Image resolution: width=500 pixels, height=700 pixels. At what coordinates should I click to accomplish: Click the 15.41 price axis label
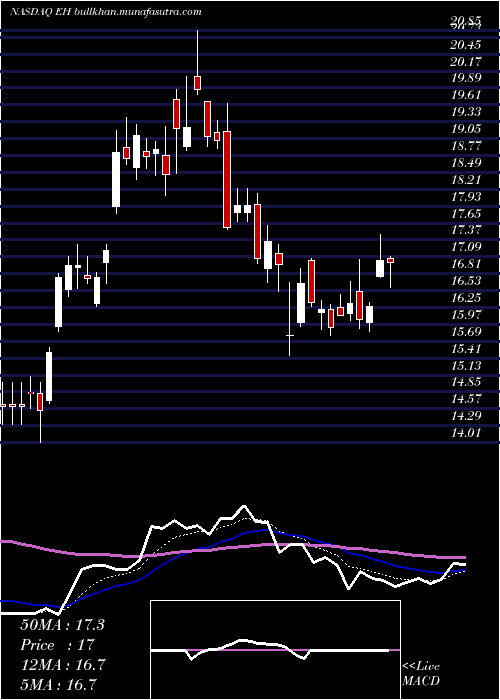click(466, 349)
